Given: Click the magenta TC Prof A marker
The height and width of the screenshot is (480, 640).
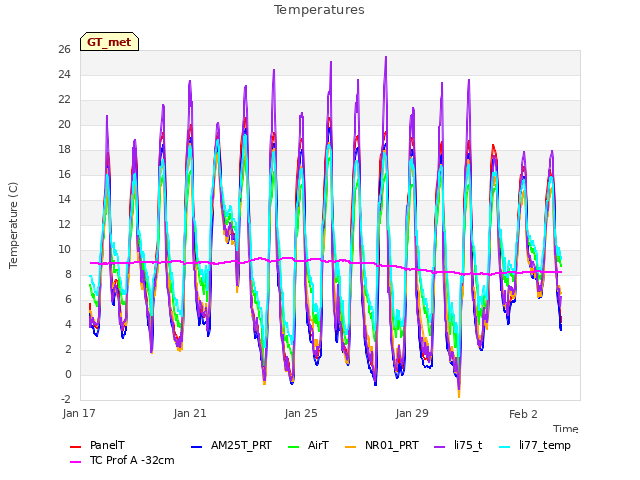Looking at the screenshot, I should tap(76, 462).
